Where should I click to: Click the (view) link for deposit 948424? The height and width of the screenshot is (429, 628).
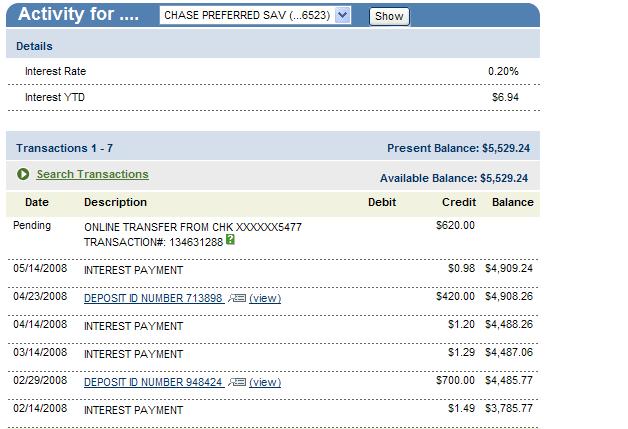coord(265,382)
